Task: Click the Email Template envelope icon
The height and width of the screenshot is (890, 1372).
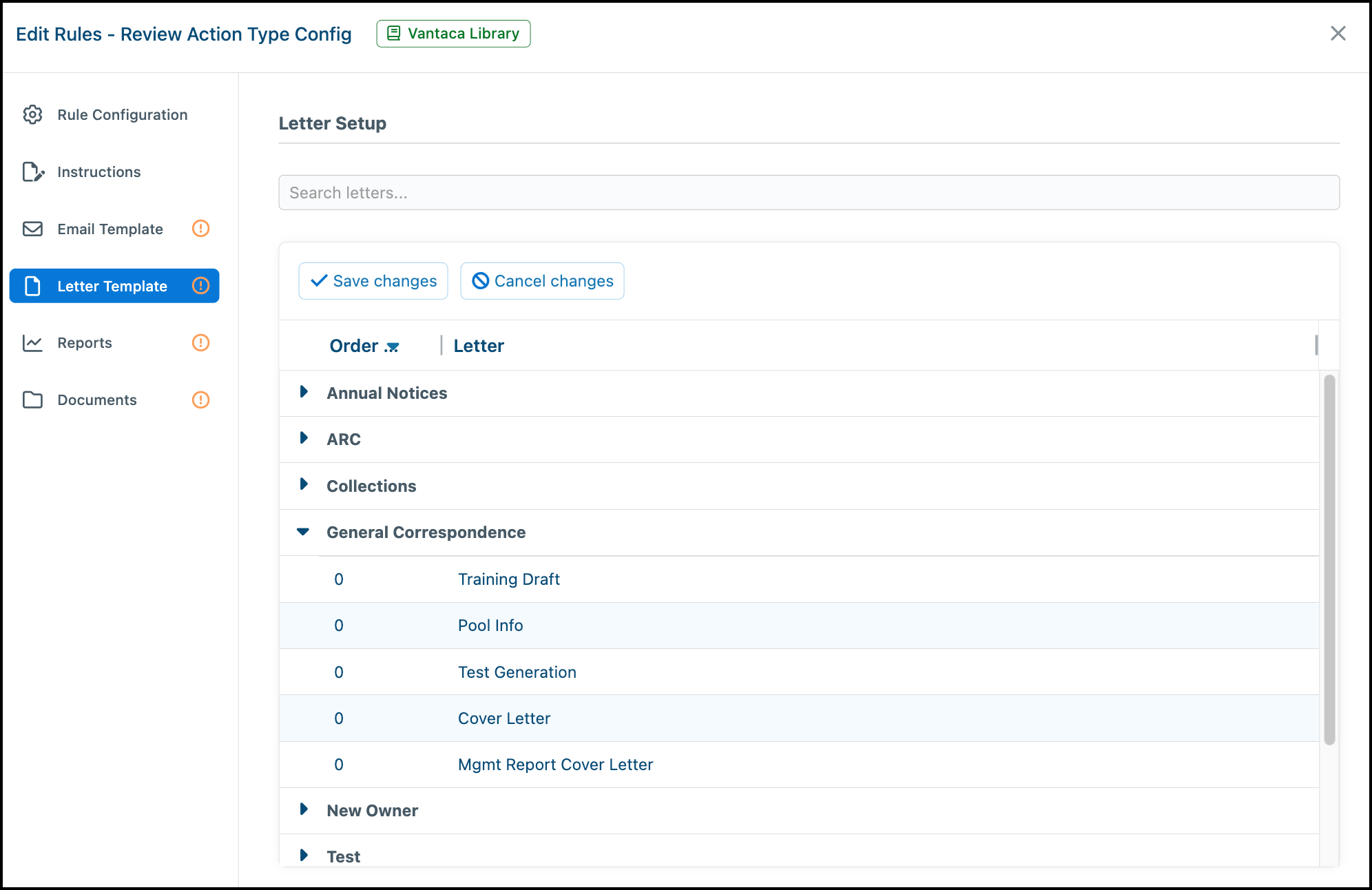Action: (32, 229)
